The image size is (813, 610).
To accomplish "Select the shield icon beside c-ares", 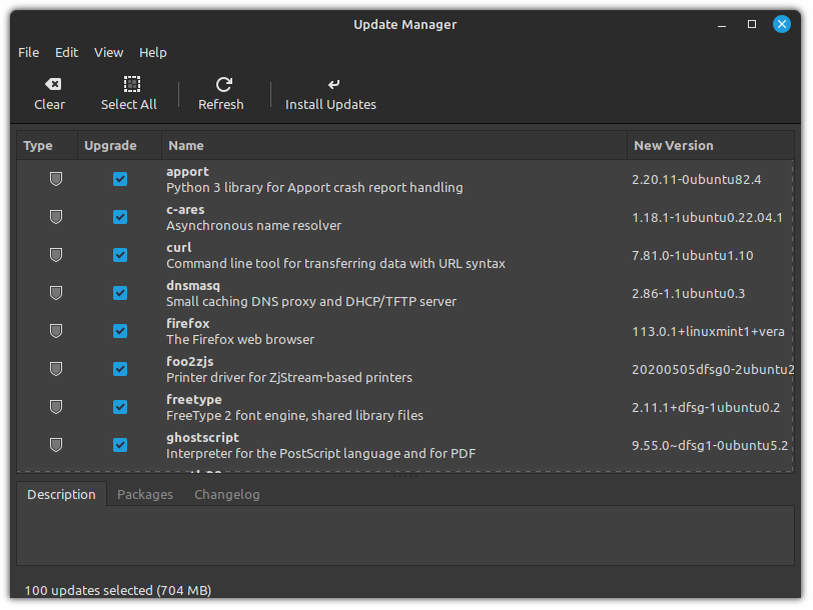I will tap(55, 217).
